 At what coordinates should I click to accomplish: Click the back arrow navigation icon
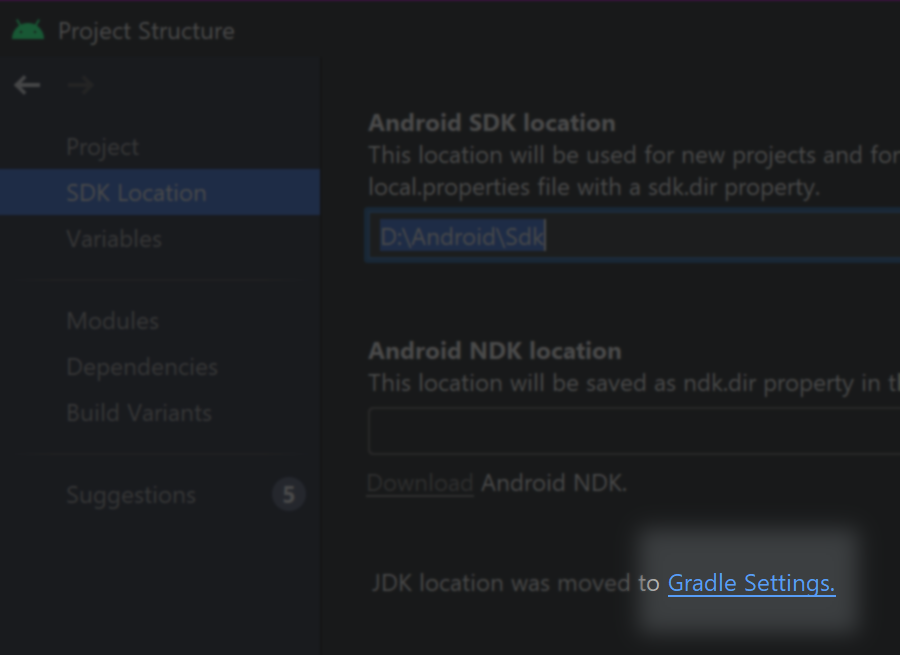tap(27, 86)
